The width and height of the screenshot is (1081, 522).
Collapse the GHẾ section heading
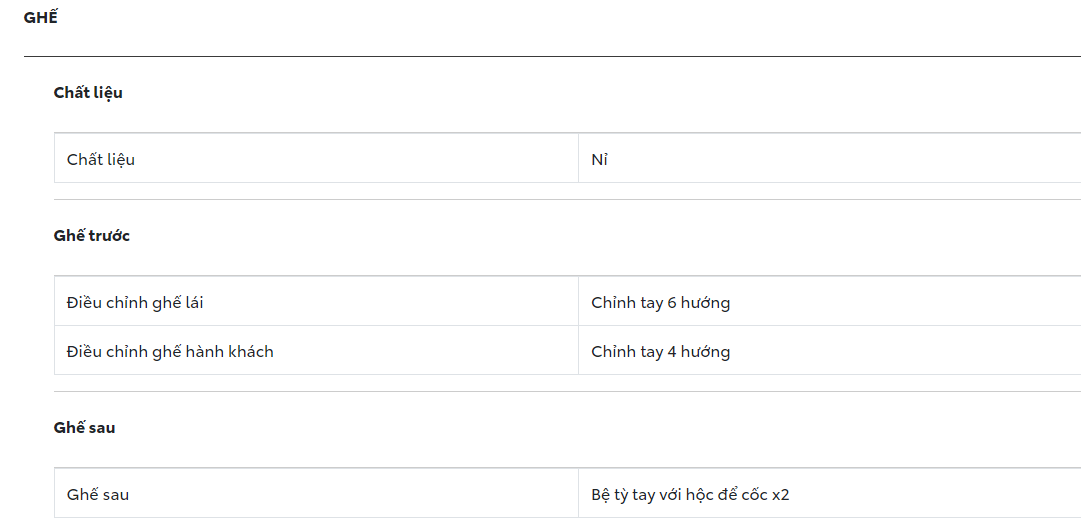tap(40, 18)
